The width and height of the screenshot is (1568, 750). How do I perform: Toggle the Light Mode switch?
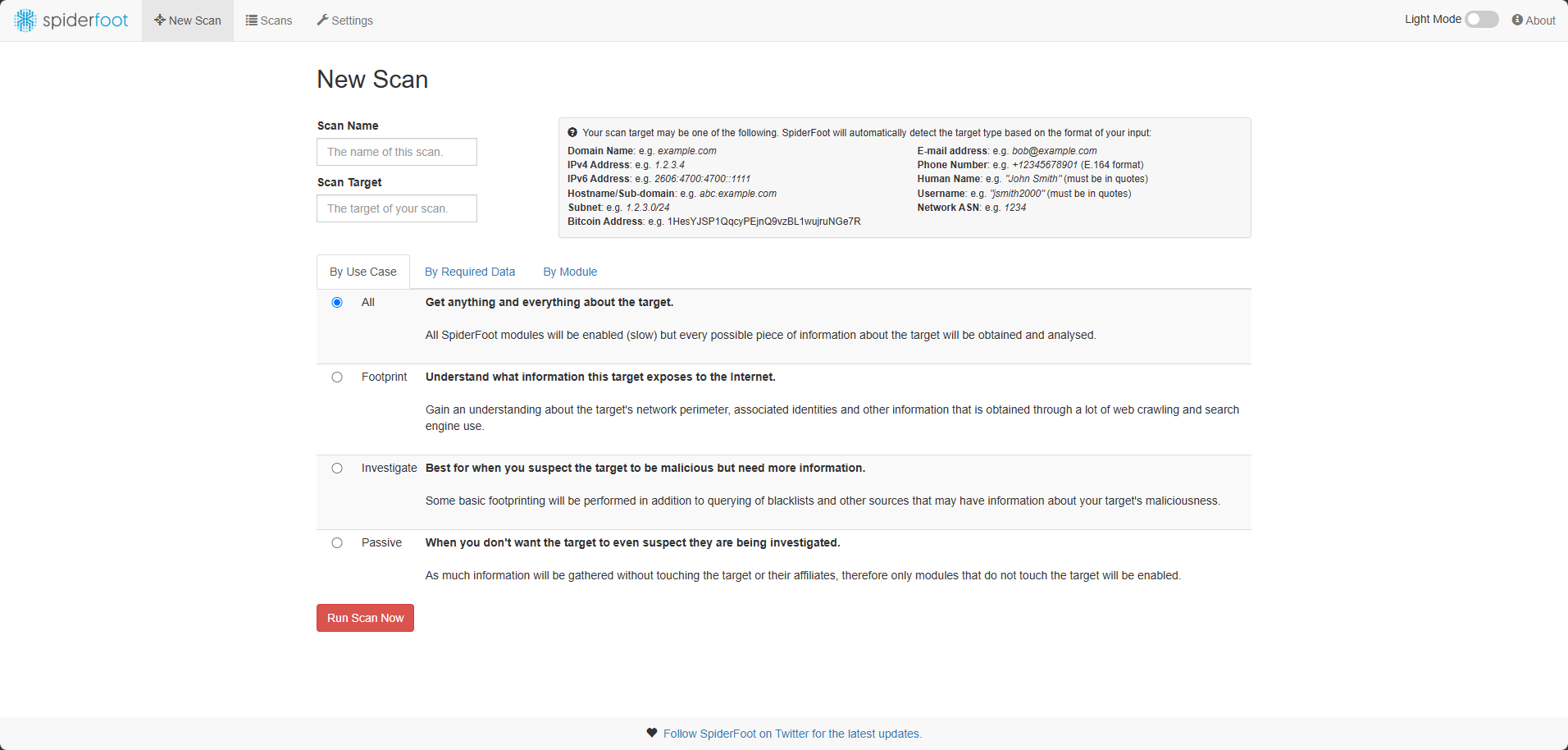click(x=1482, y=20)
